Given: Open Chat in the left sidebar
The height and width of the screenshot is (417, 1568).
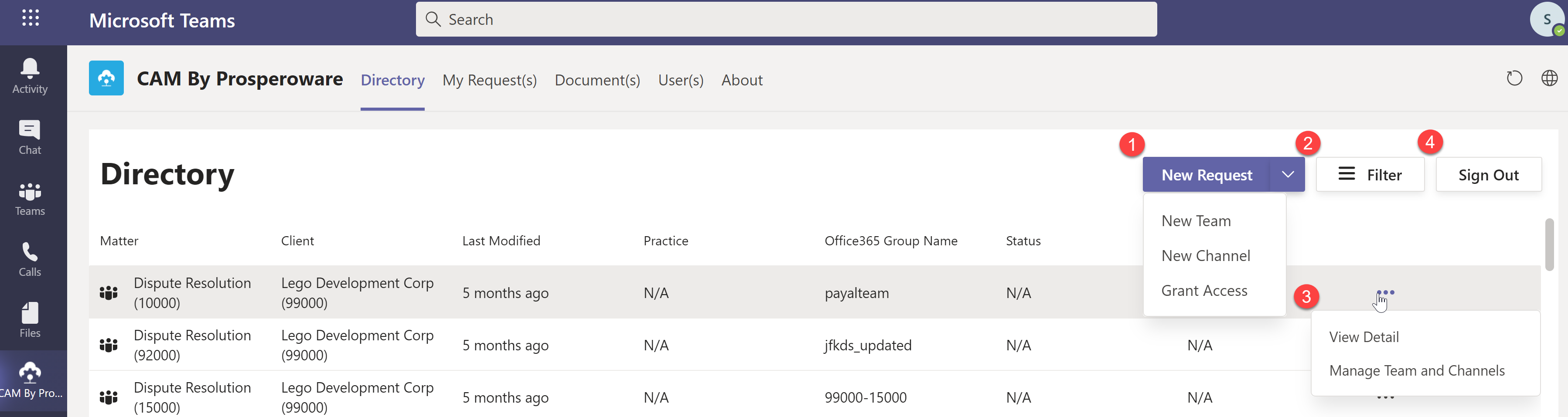Looking at the screenshot, I should [x=30, y=138].
